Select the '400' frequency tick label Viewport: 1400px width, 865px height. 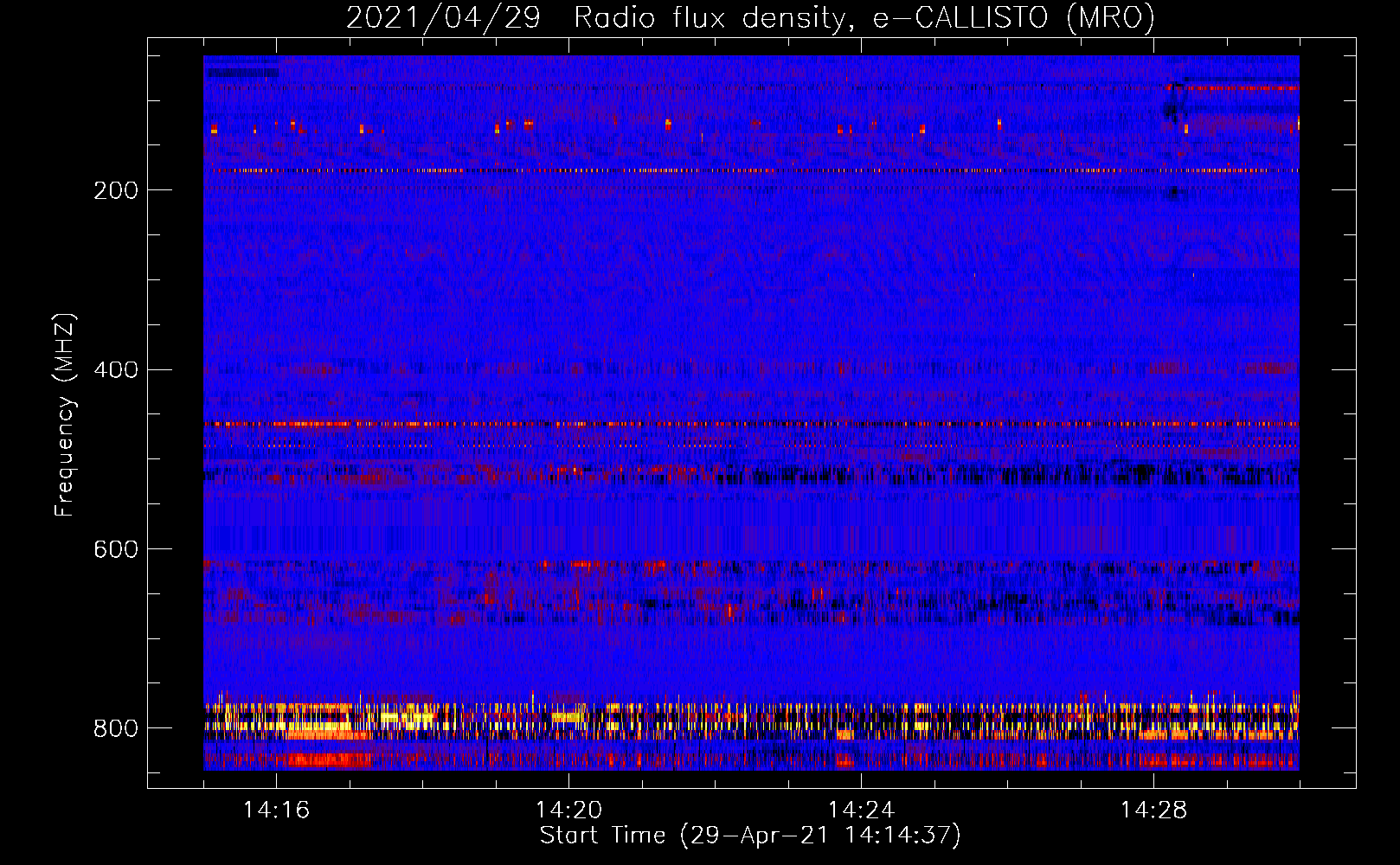click(116, 370)
